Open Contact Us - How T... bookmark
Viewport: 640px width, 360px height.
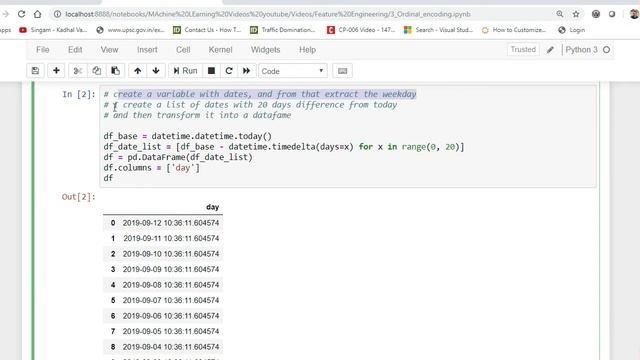pos(207,30)
